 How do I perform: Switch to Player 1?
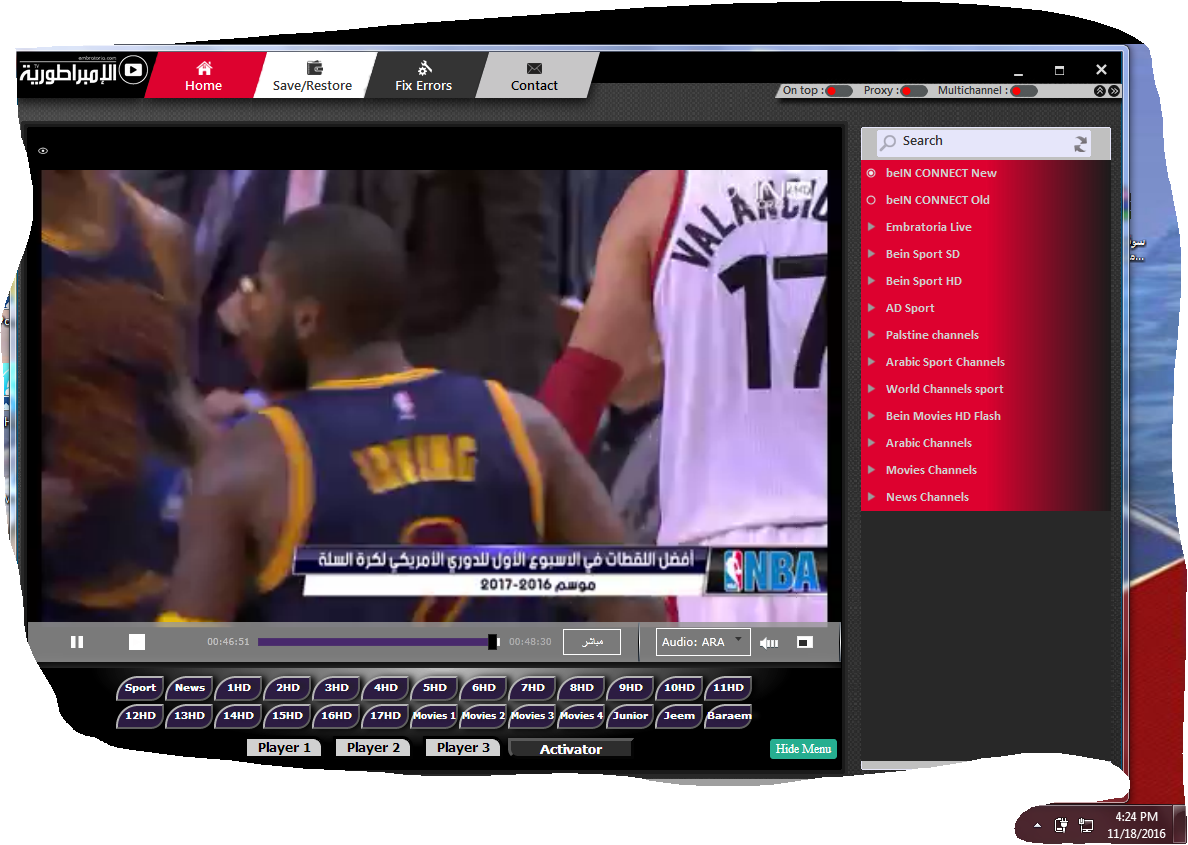click(284, 748)
